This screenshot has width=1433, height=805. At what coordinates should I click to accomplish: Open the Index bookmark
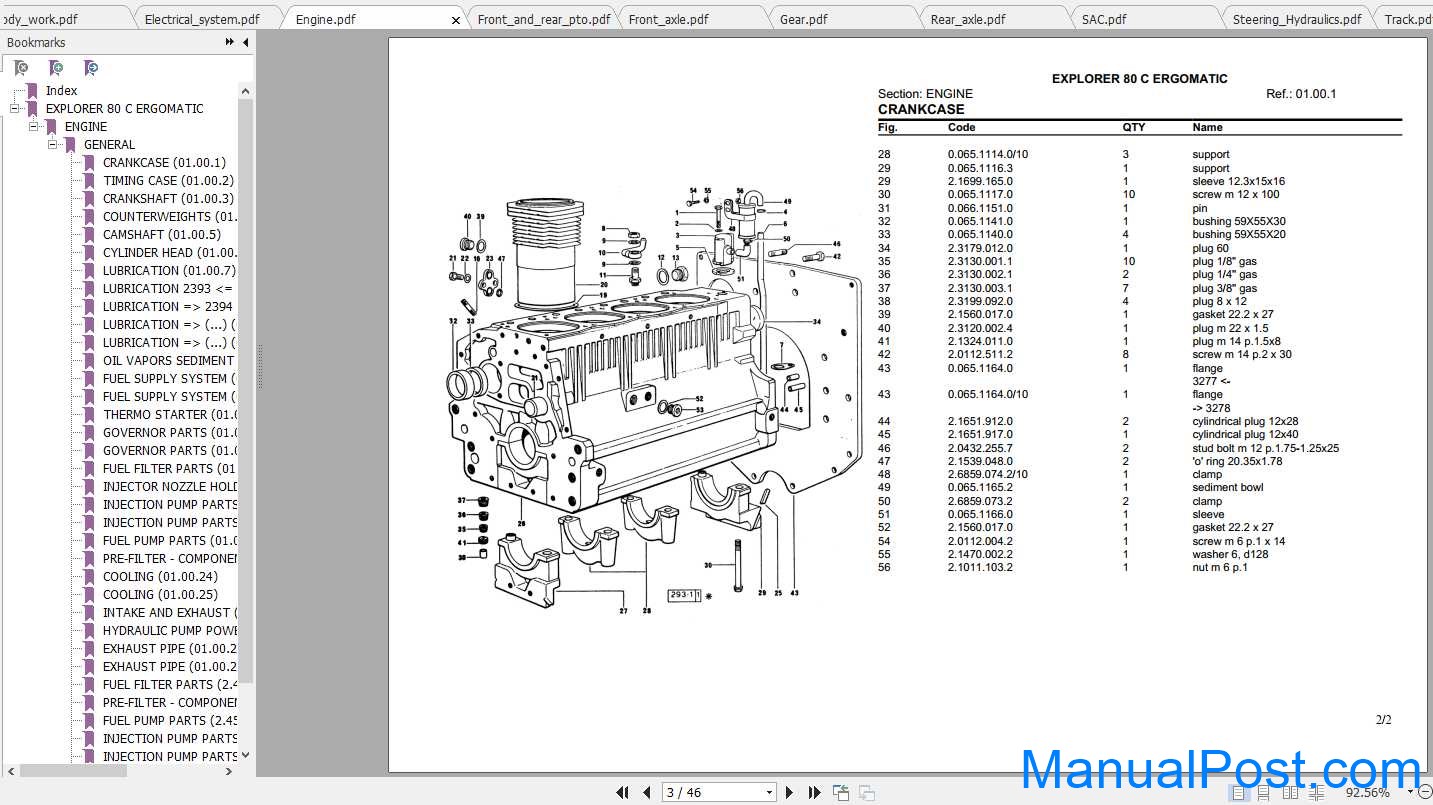coord(61,90)
